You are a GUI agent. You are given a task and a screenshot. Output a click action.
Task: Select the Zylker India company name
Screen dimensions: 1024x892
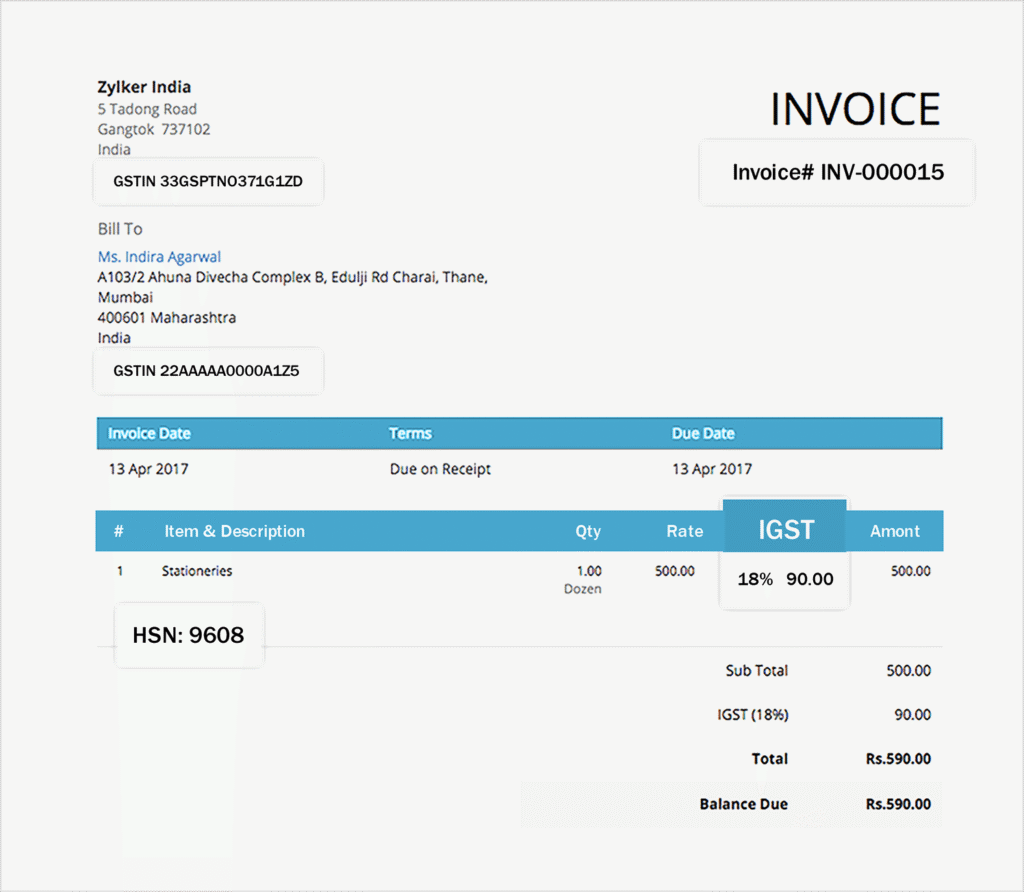pos(144,87)
